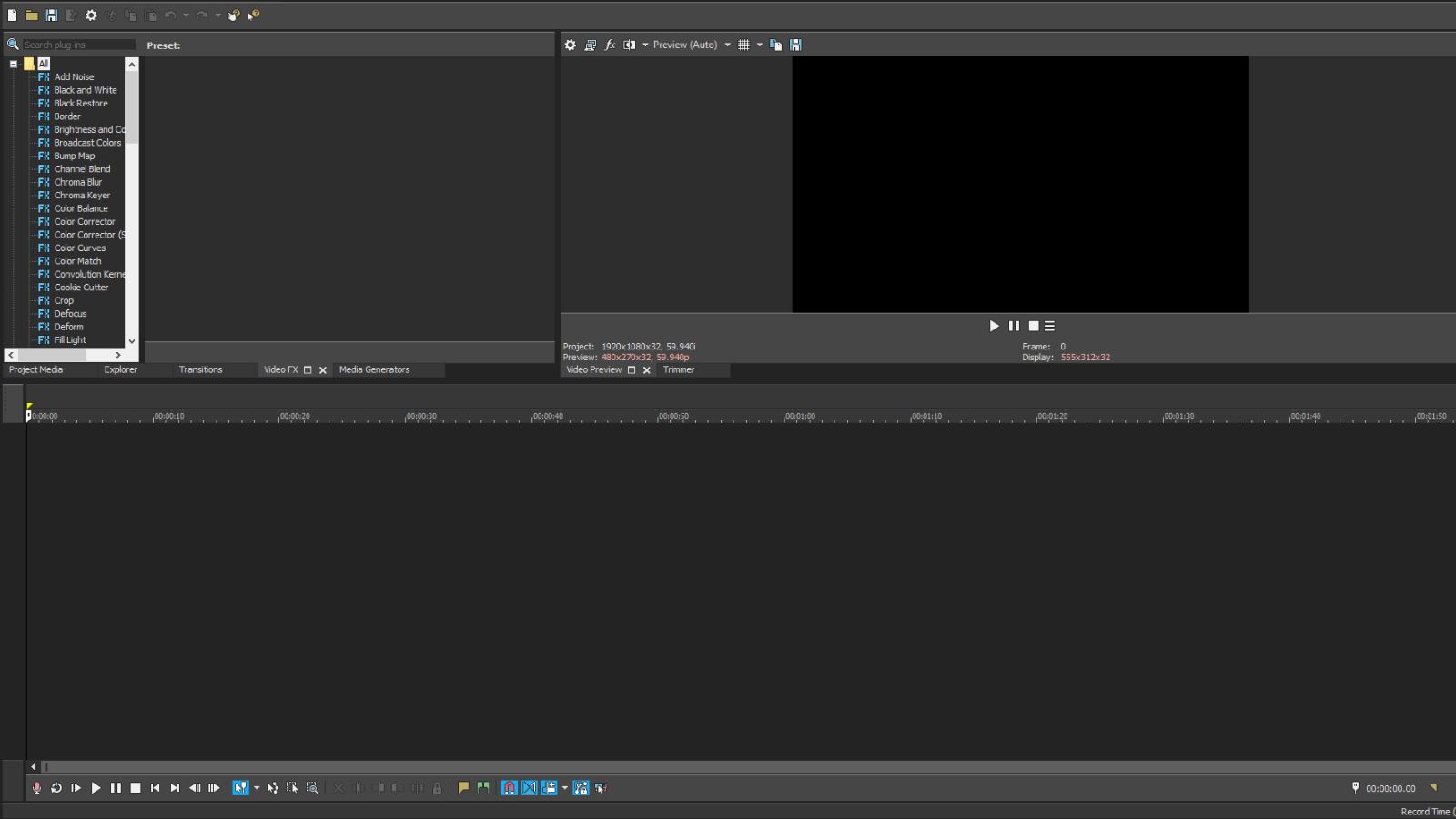Click the Search plug-ins field
Image resolution: width=1456 pixels, height=819 pixels.
(77, 44)
